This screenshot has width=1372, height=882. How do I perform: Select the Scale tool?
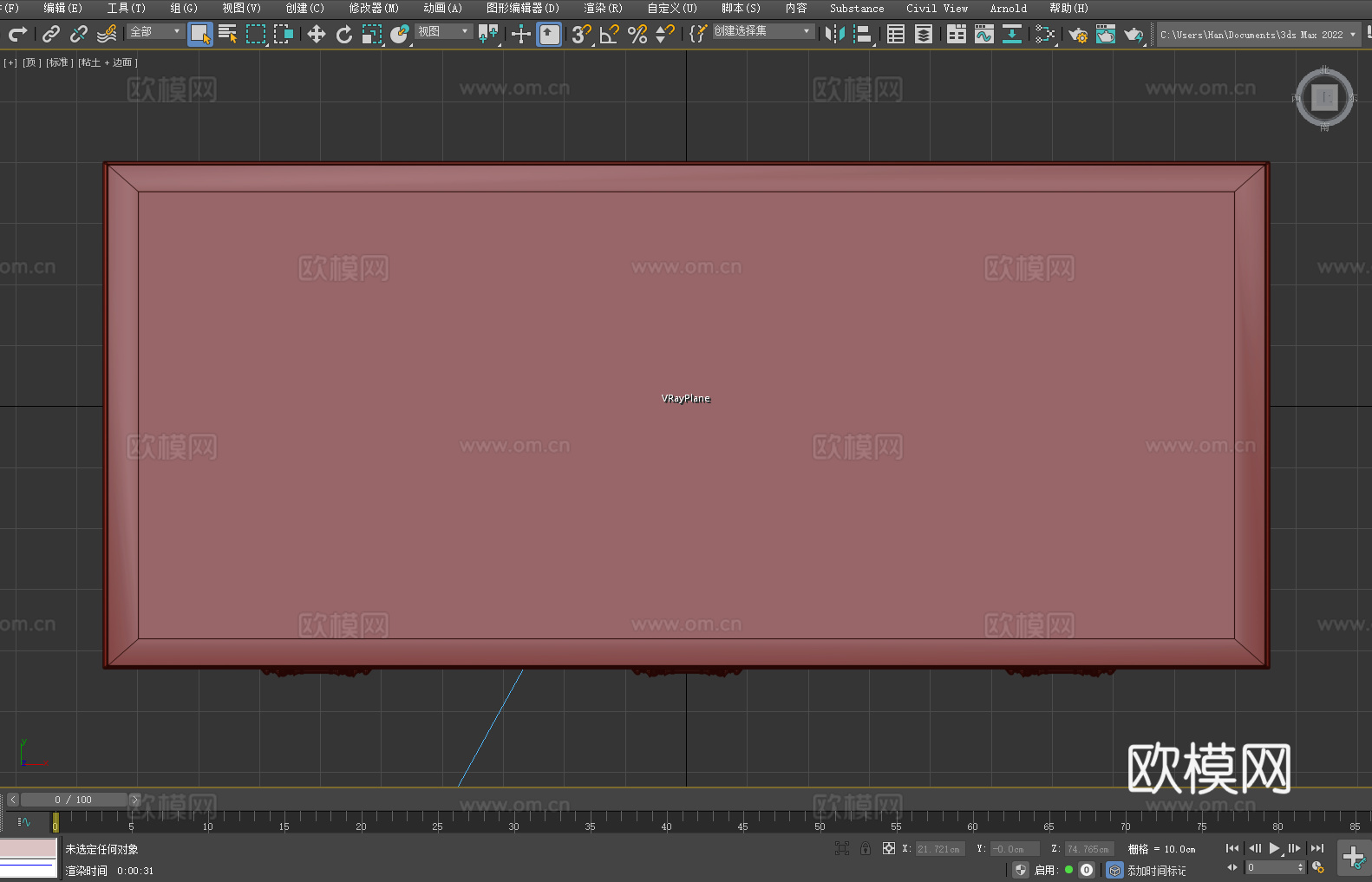point(372,34)
